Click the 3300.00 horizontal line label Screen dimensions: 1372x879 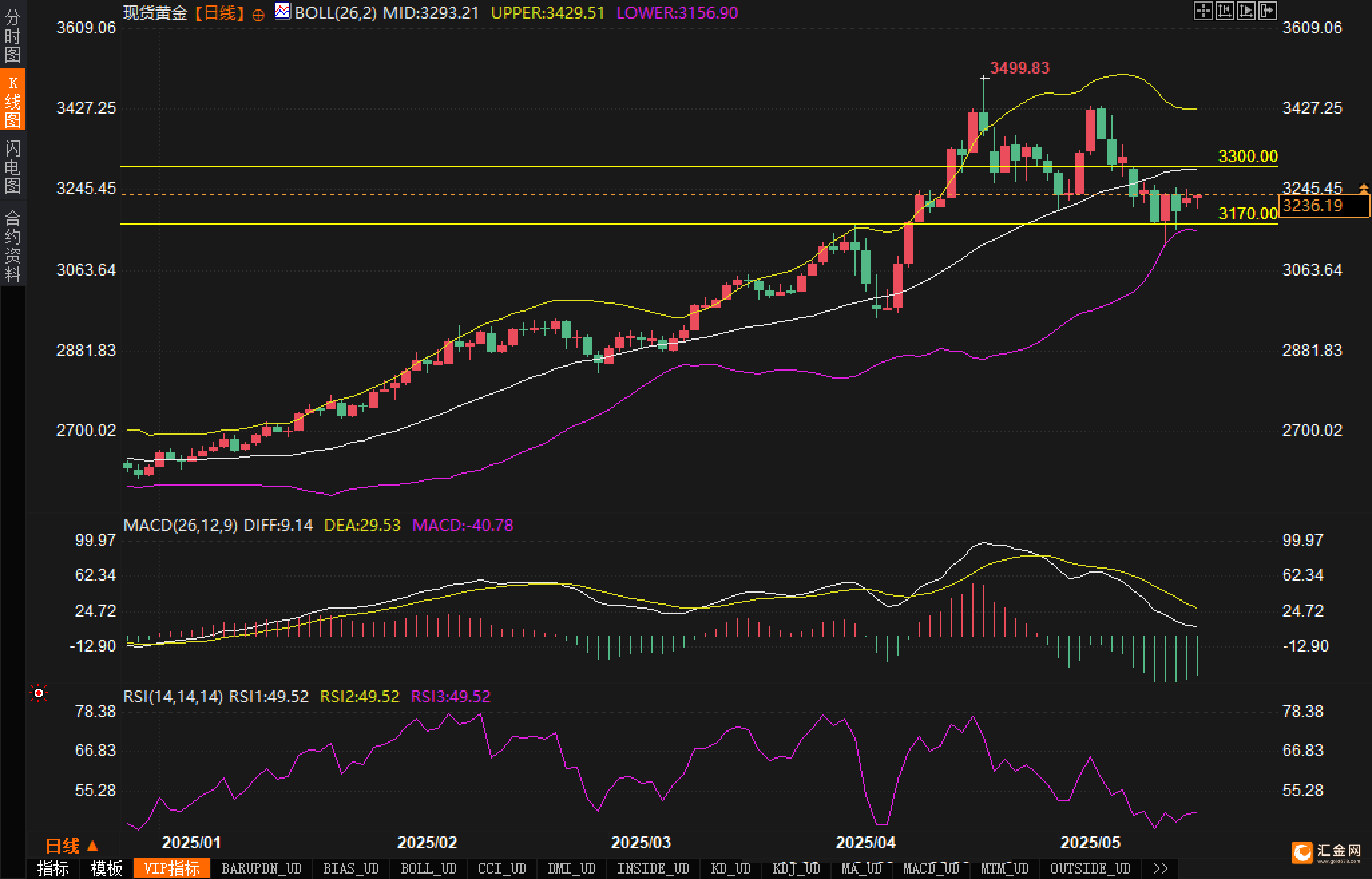(x=1248, y=156)
